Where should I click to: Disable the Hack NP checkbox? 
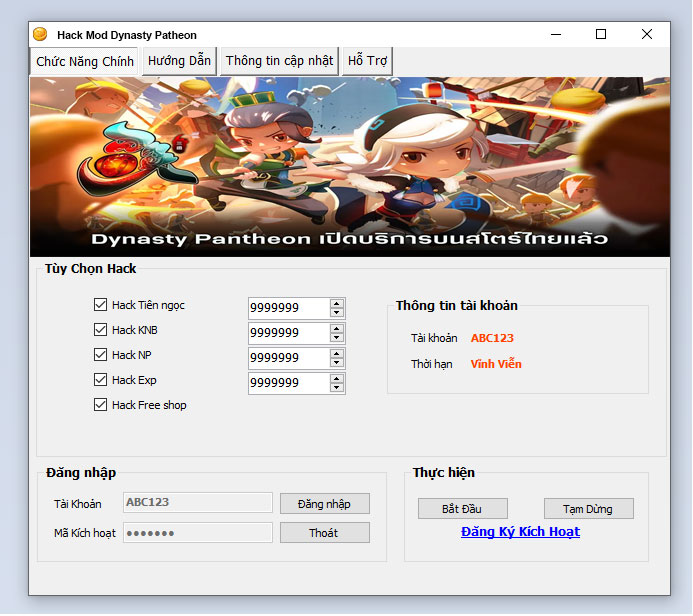pyautogui.click(x=100, y=355)
